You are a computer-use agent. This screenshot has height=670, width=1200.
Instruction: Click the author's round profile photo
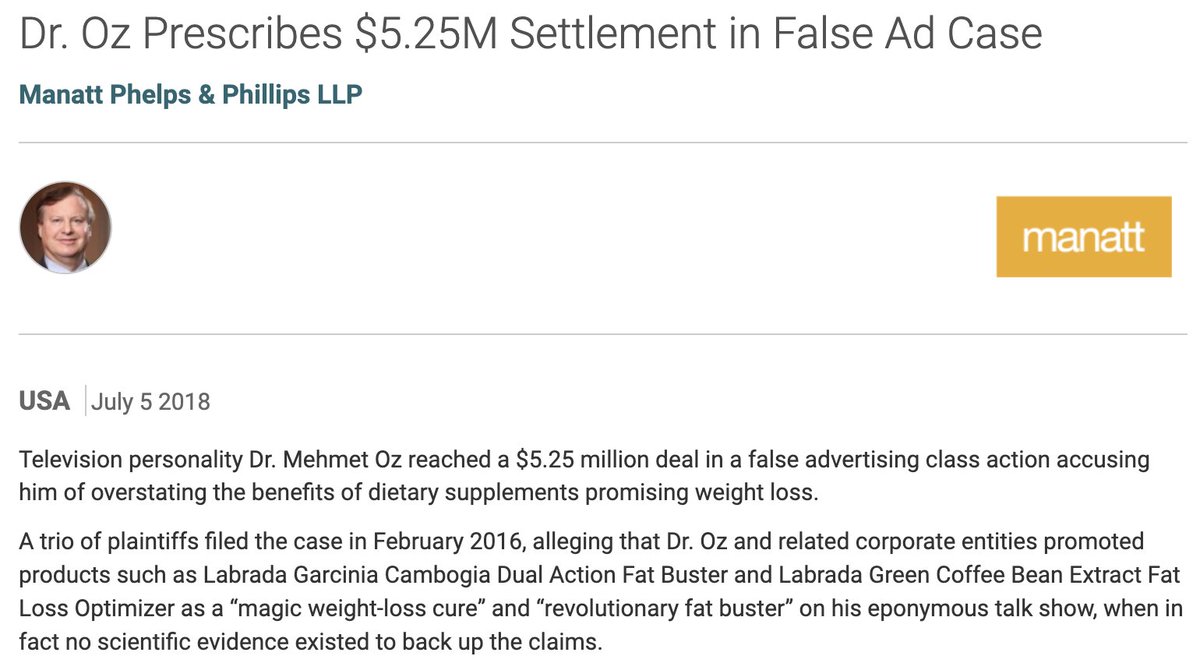click(x=65, y=227)
